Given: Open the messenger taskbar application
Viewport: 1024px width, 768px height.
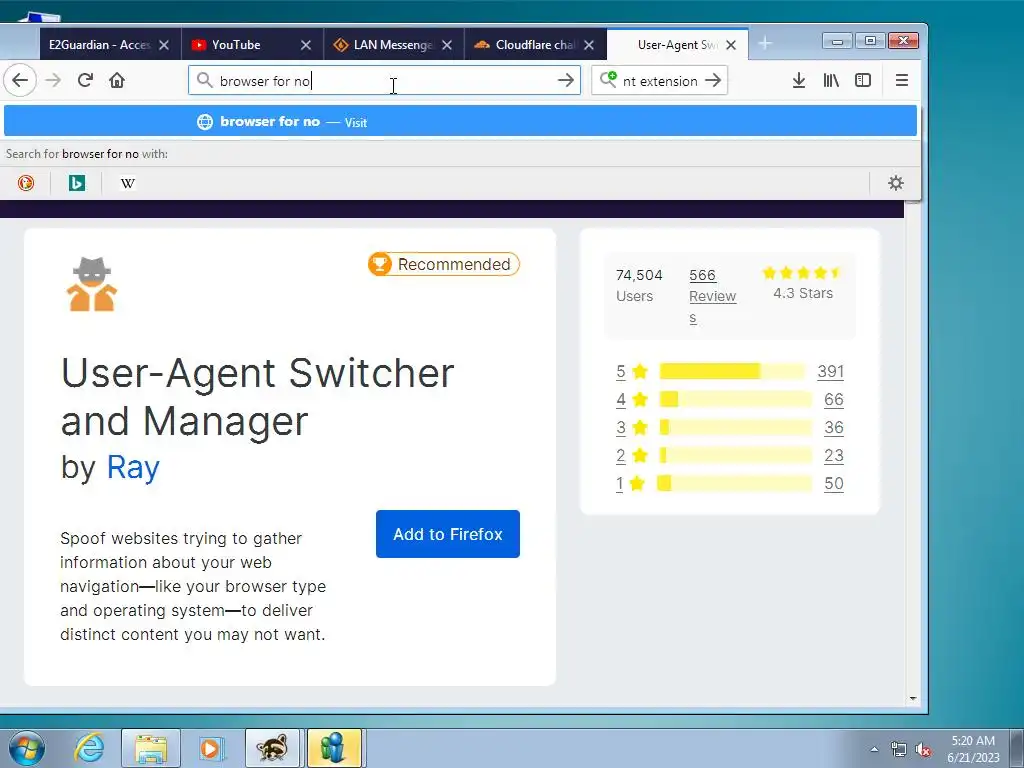Looking at the screenshot, I should [x=334, y=748].
